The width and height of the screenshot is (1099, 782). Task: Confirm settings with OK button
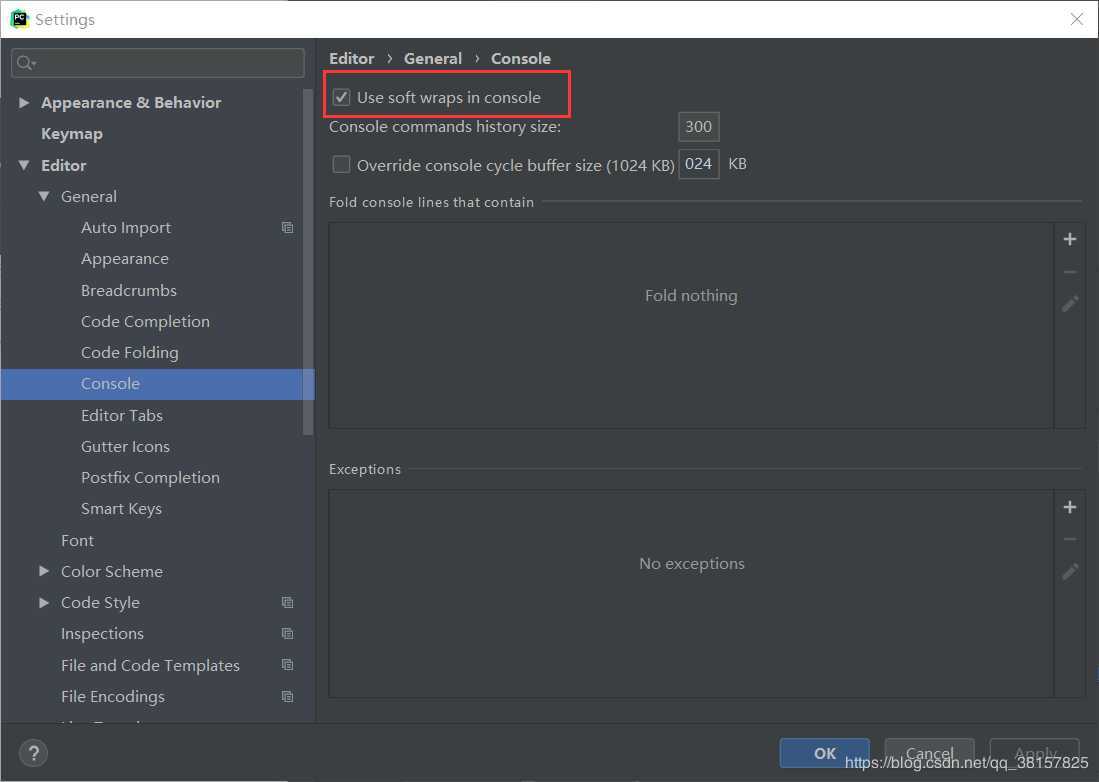pyautogui.click(x=824, y=753)
